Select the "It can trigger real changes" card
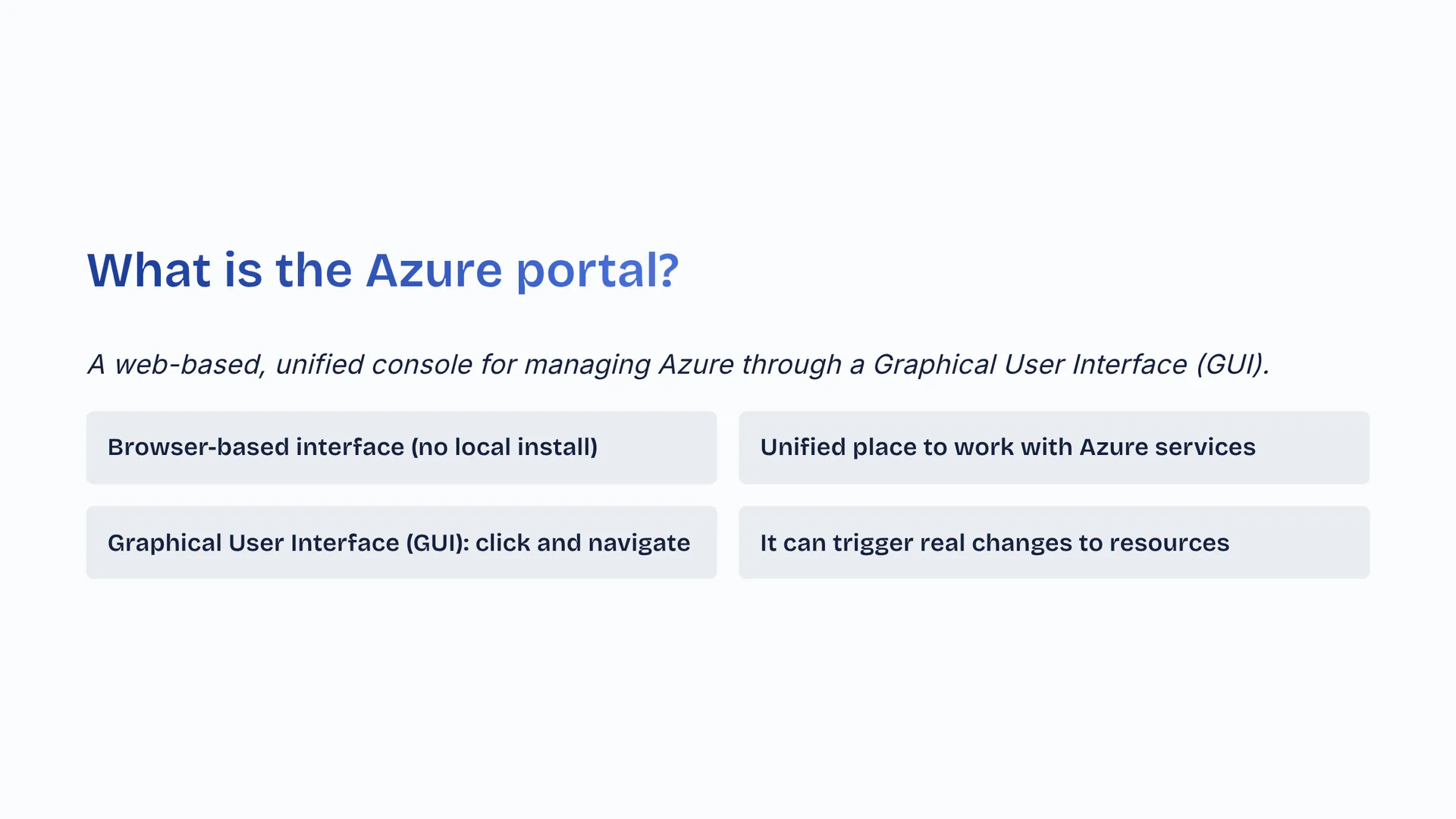This screenshot has width=1456, height=819. coord(1053,543)
